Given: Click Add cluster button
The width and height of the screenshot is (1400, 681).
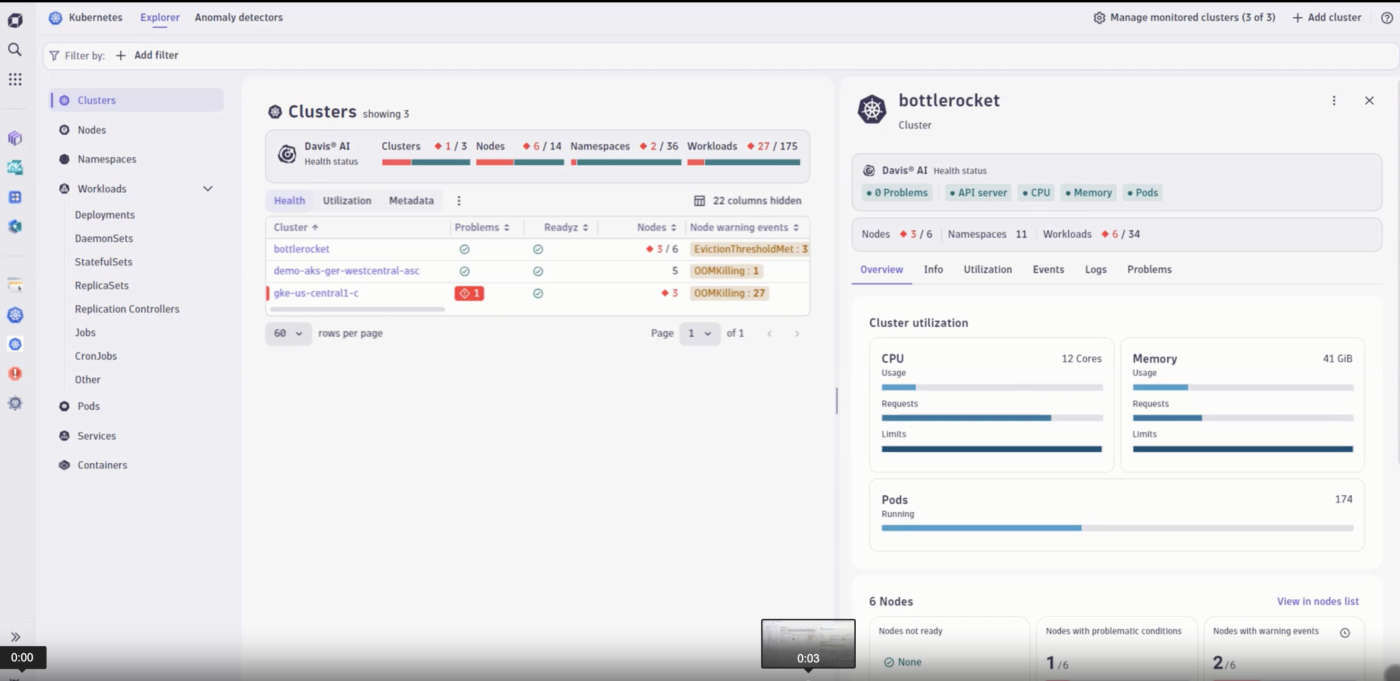Looking at the screenshot, I should 1327,17.
